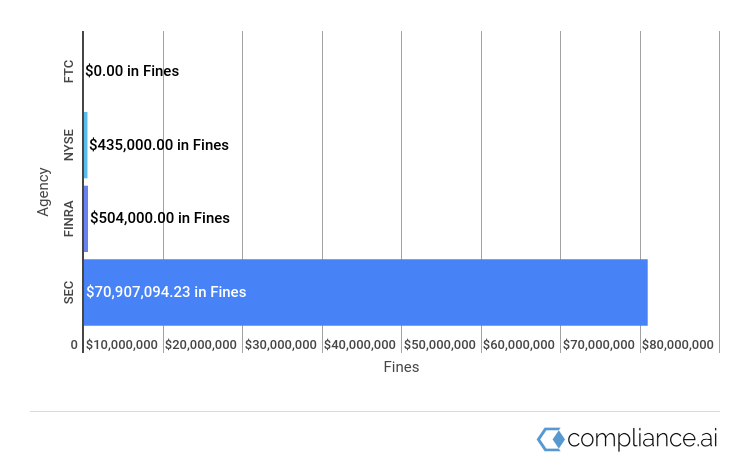Click the $10,000,000 tick label
The height and width of the screenshot is (468, 750).
(x=121, y=345)
